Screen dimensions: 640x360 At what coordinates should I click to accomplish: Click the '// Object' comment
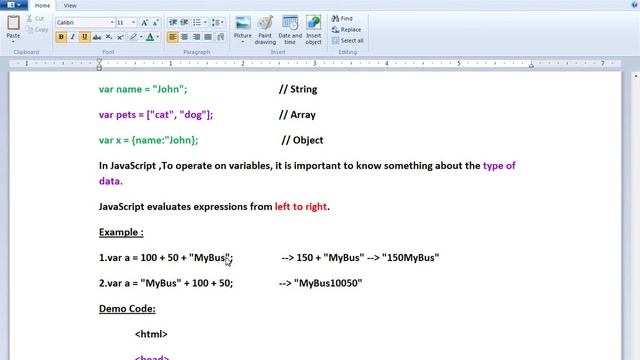(x=302, y=140)
